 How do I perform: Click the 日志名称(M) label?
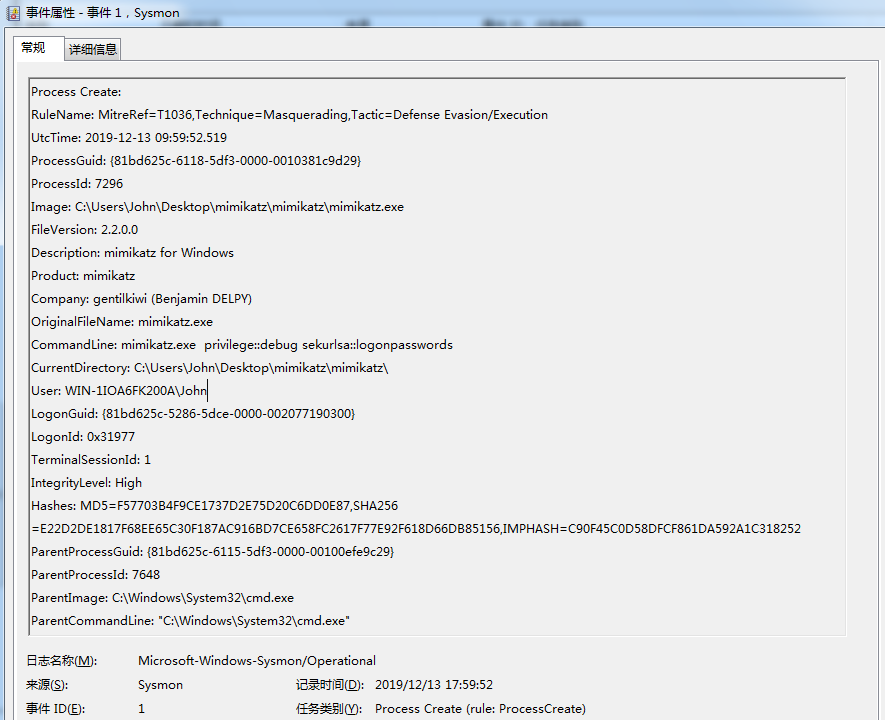pos(62,661)
